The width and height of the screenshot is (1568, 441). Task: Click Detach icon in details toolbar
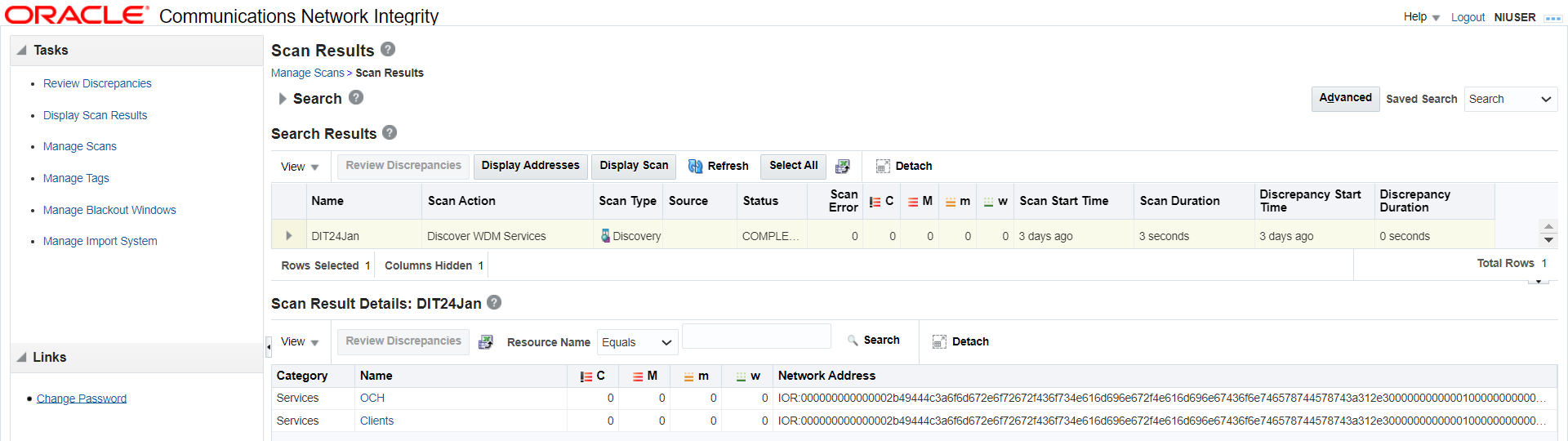pos(939,341)
